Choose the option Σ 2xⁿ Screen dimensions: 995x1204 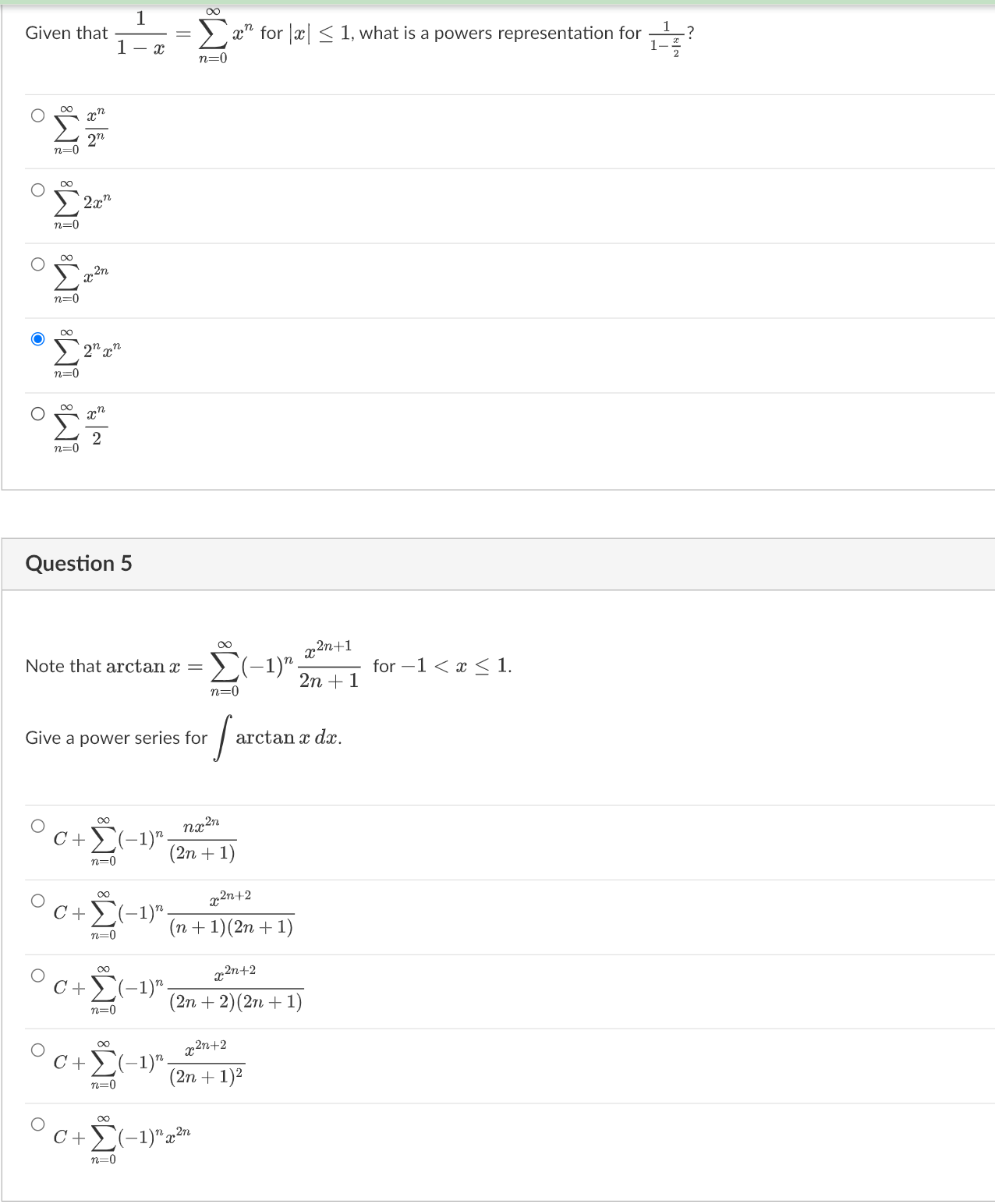(37, 188)
